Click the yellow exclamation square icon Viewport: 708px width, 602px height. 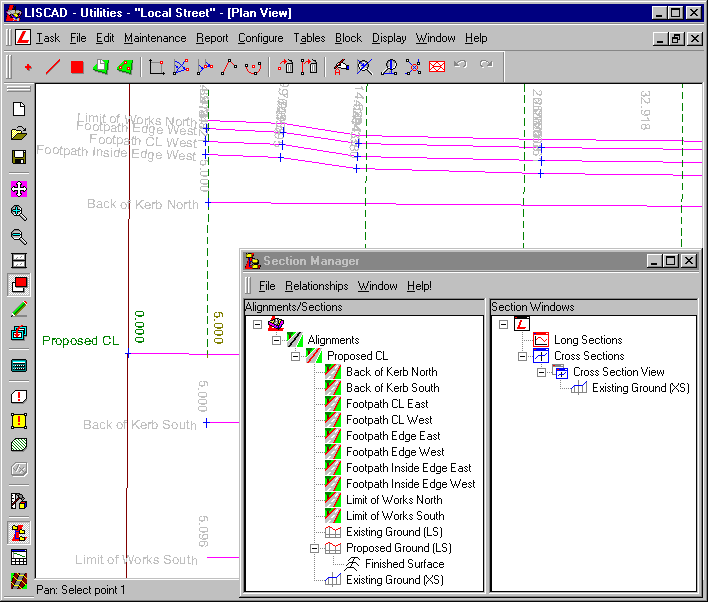pos(19,421)
